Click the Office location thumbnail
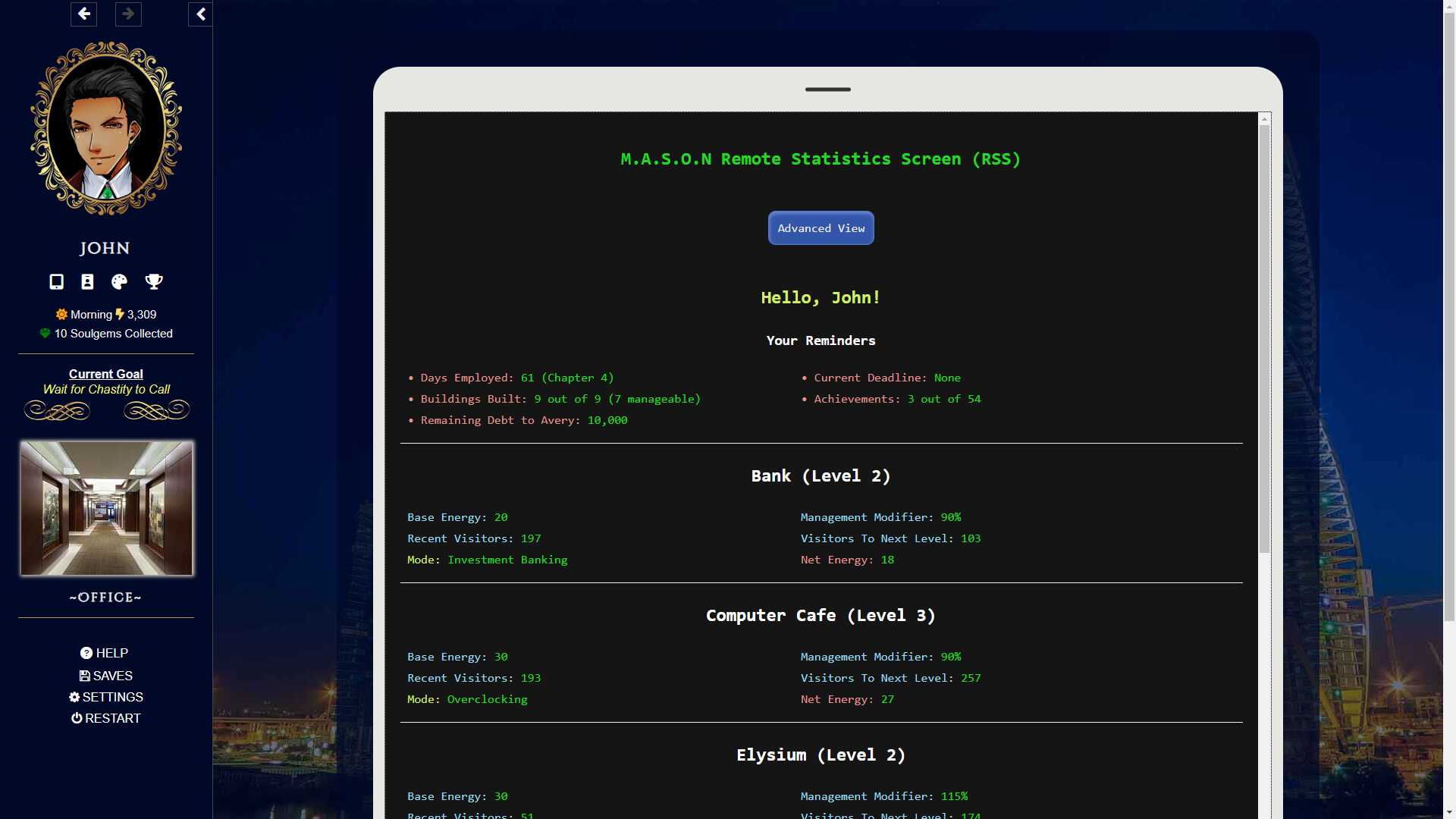Image resolution: width=1456 pixels, height=819 pixels. pyautogui.click(x=106, y=508)
